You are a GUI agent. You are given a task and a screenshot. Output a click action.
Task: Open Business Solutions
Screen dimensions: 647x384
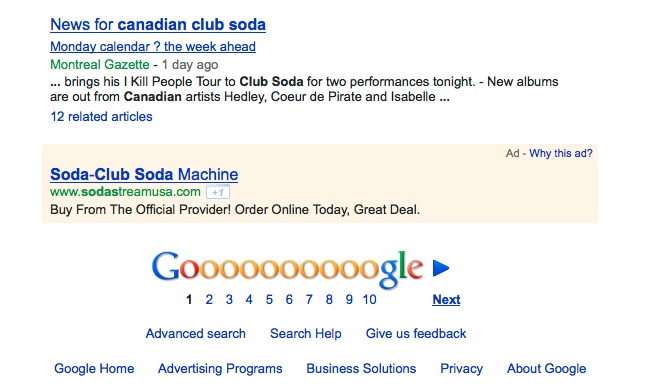361,368
